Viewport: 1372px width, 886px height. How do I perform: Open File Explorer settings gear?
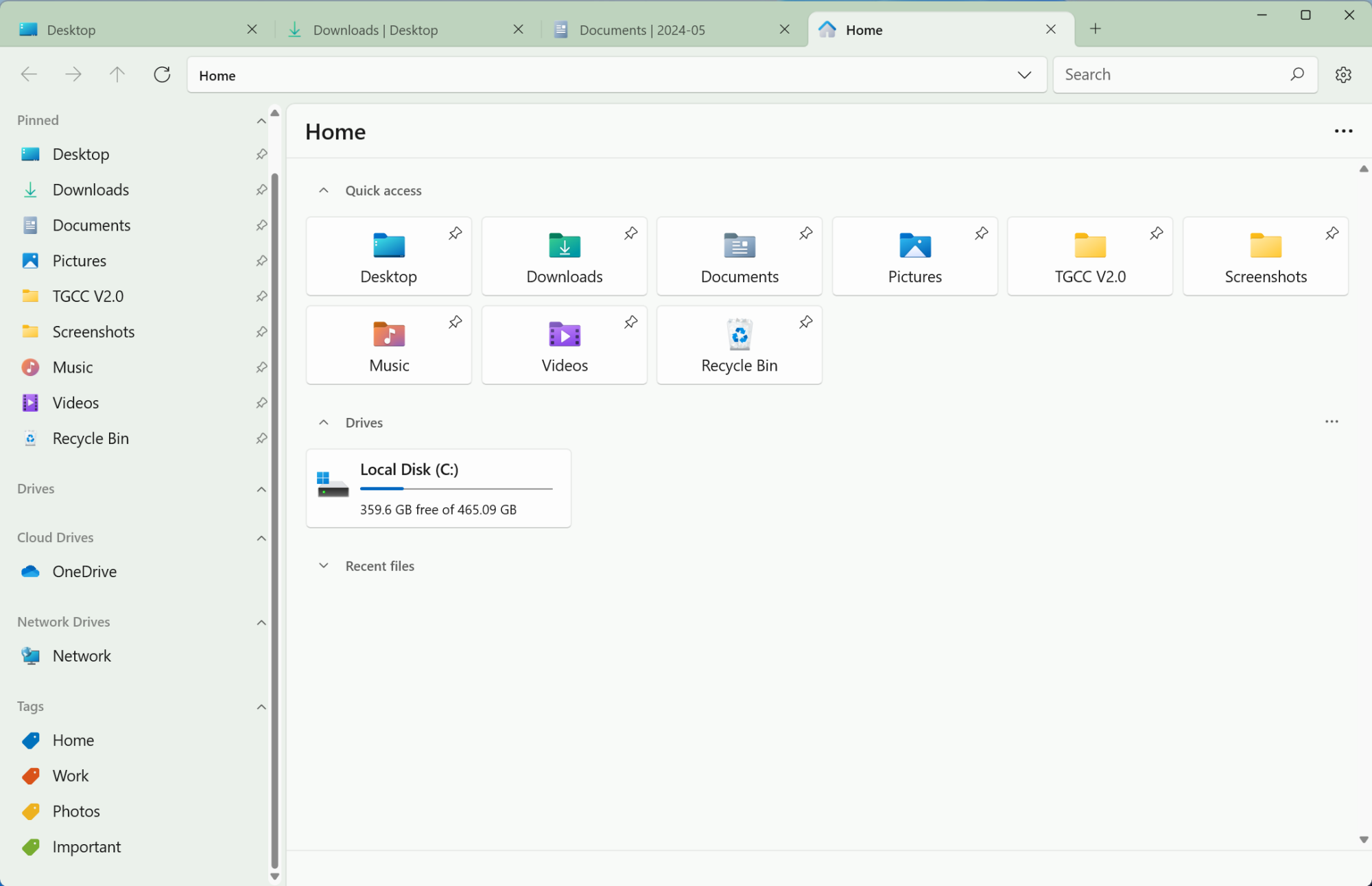click(x=1343, y=74)
